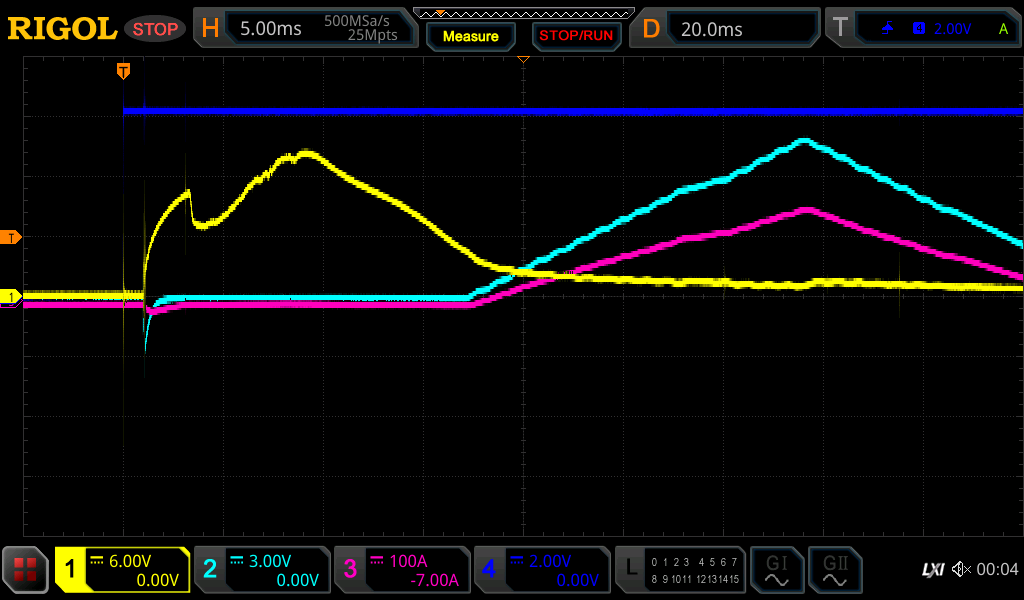1024x600 pixels.
Task: Click the RIGOL logo
Action: click(62, 29)
